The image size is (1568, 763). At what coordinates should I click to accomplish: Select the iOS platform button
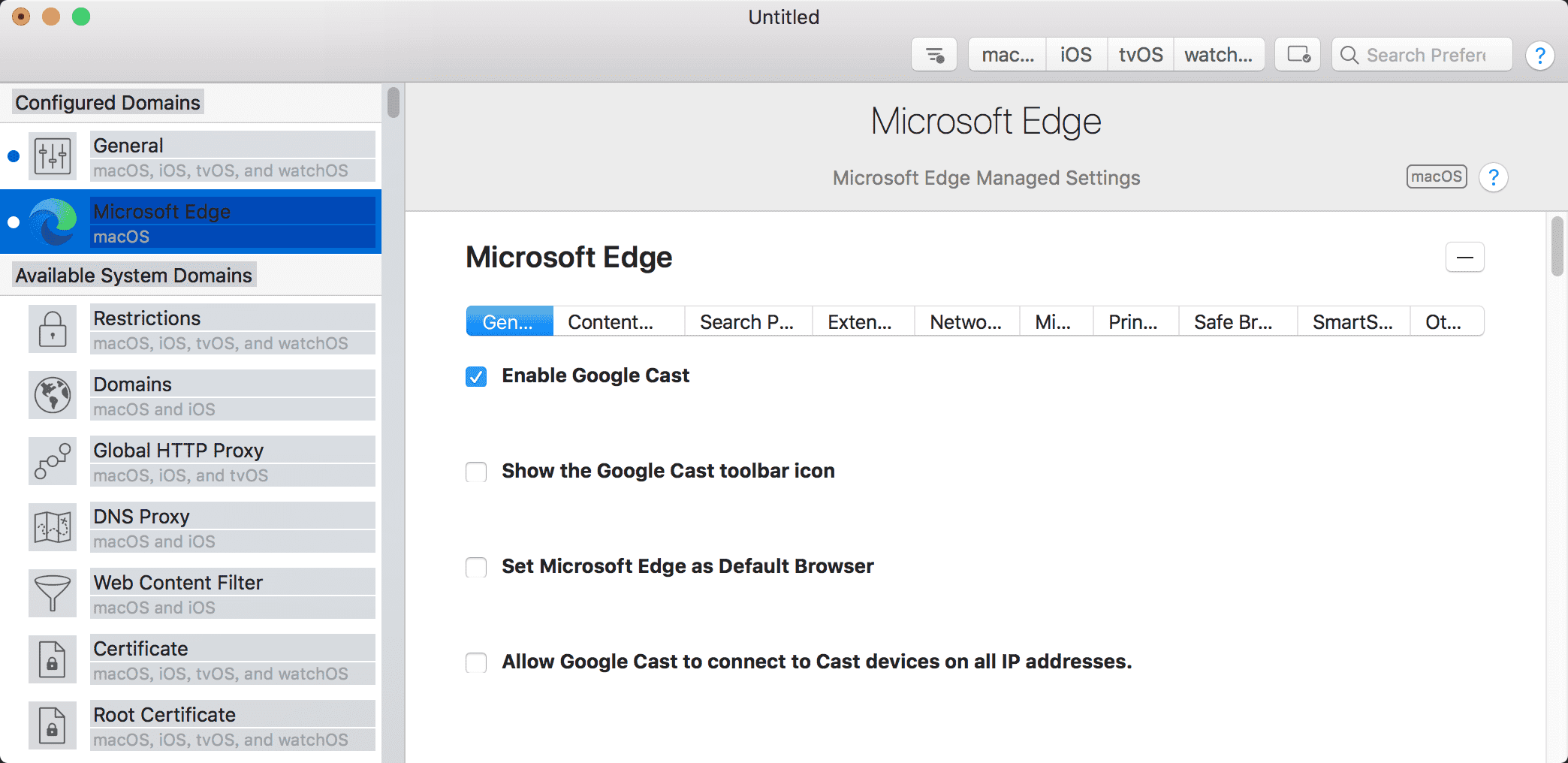click(1076, 55)
